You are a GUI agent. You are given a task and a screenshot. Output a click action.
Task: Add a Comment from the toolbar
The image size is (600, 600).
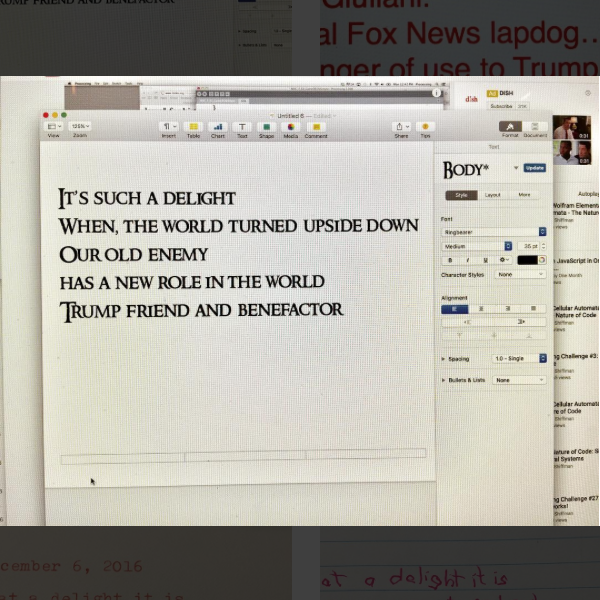[x=316, y=127]
